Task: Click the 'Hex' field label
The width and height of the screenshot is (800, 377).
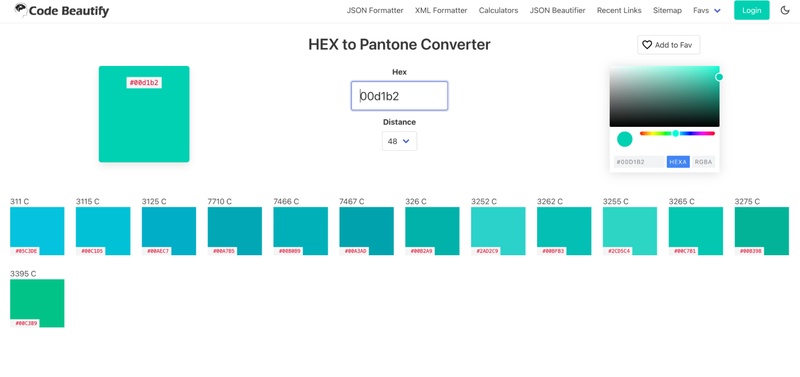Action: coord(399,72)
